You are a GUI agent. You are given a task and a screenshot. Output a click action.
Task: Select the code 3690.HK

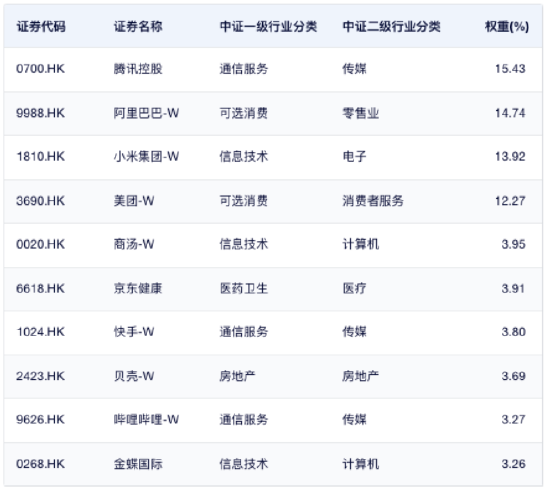tap(40, 201)
